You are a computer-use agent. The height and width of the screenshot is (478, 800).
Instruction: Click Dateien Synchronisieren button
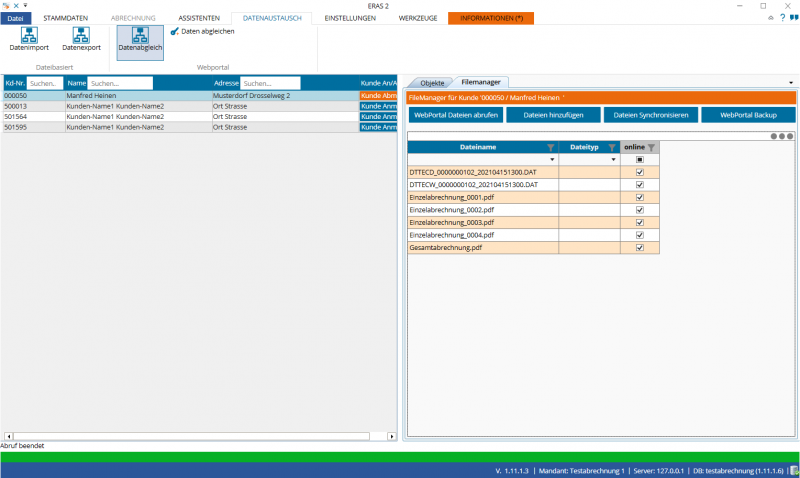click(x=651, y=115)
